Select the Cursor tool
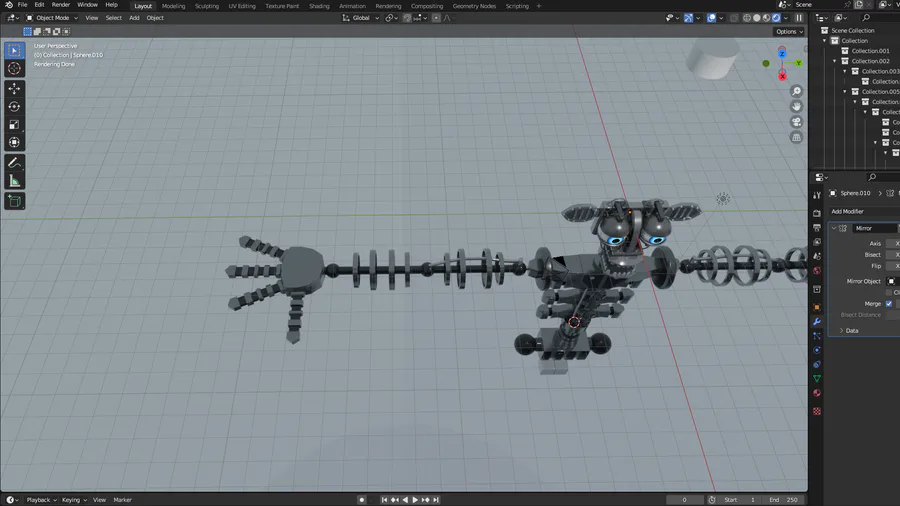 click(x=14, y=69)
